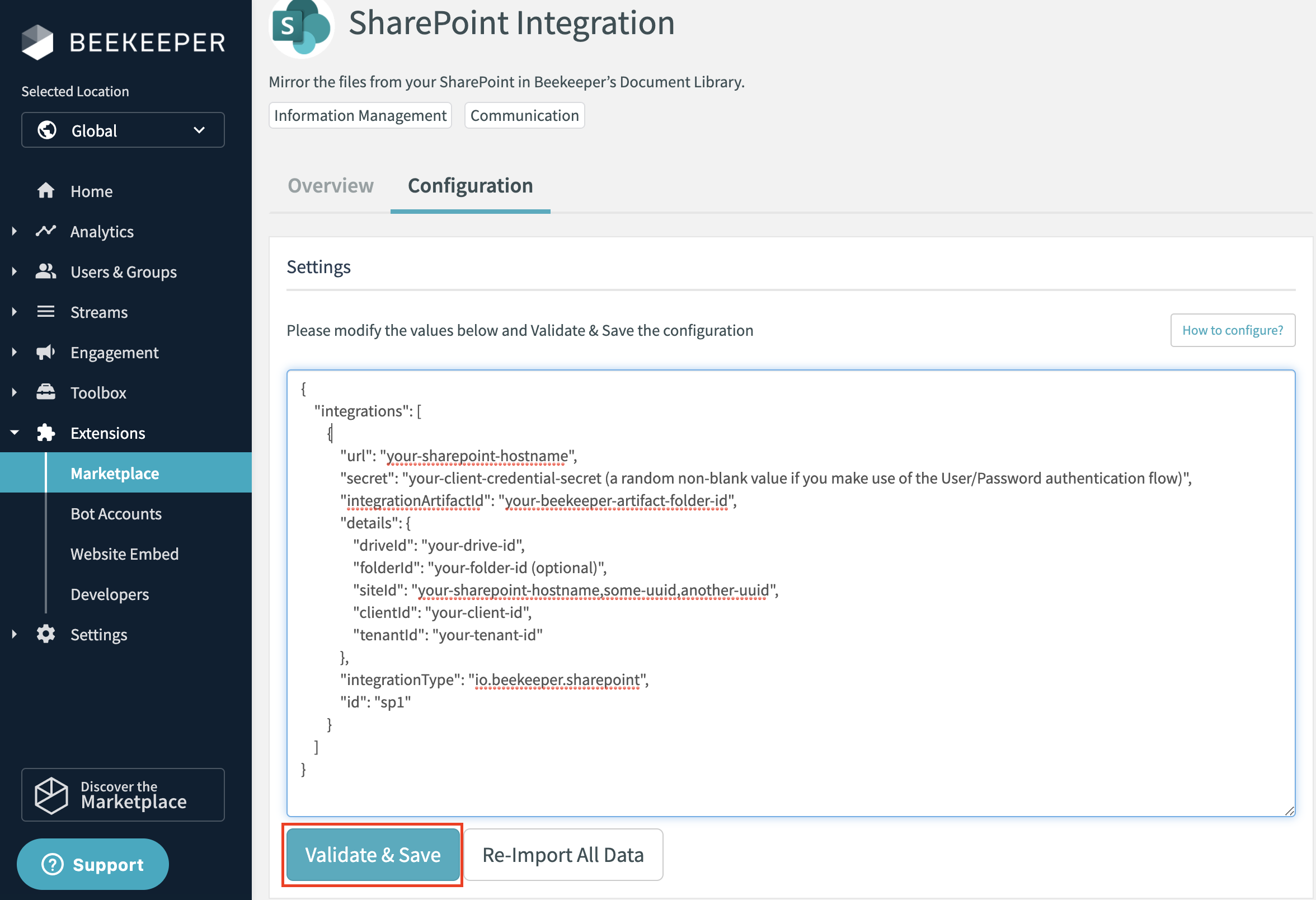Click the SharePoint app logo

click(x=300, y=27)
